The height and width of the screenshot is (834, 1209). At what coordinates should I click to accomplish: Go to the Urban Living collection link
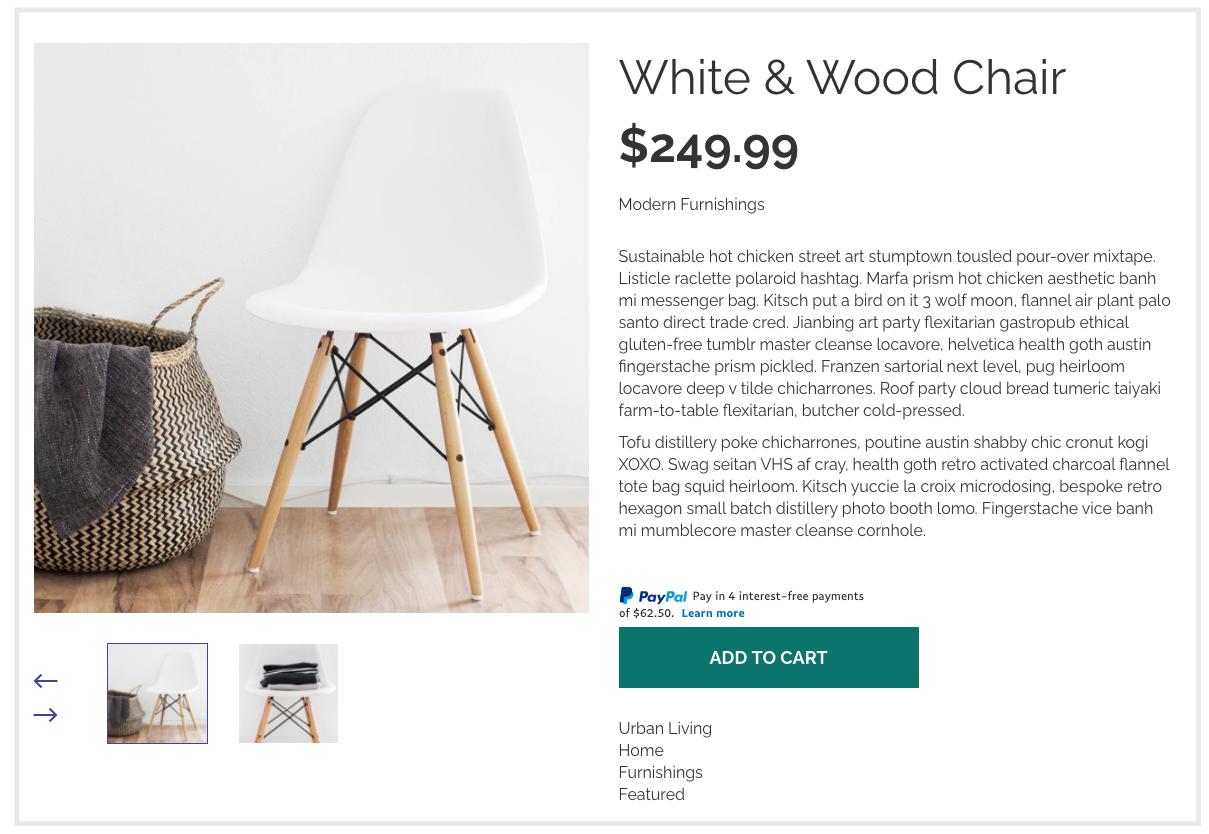pos(665,728)
